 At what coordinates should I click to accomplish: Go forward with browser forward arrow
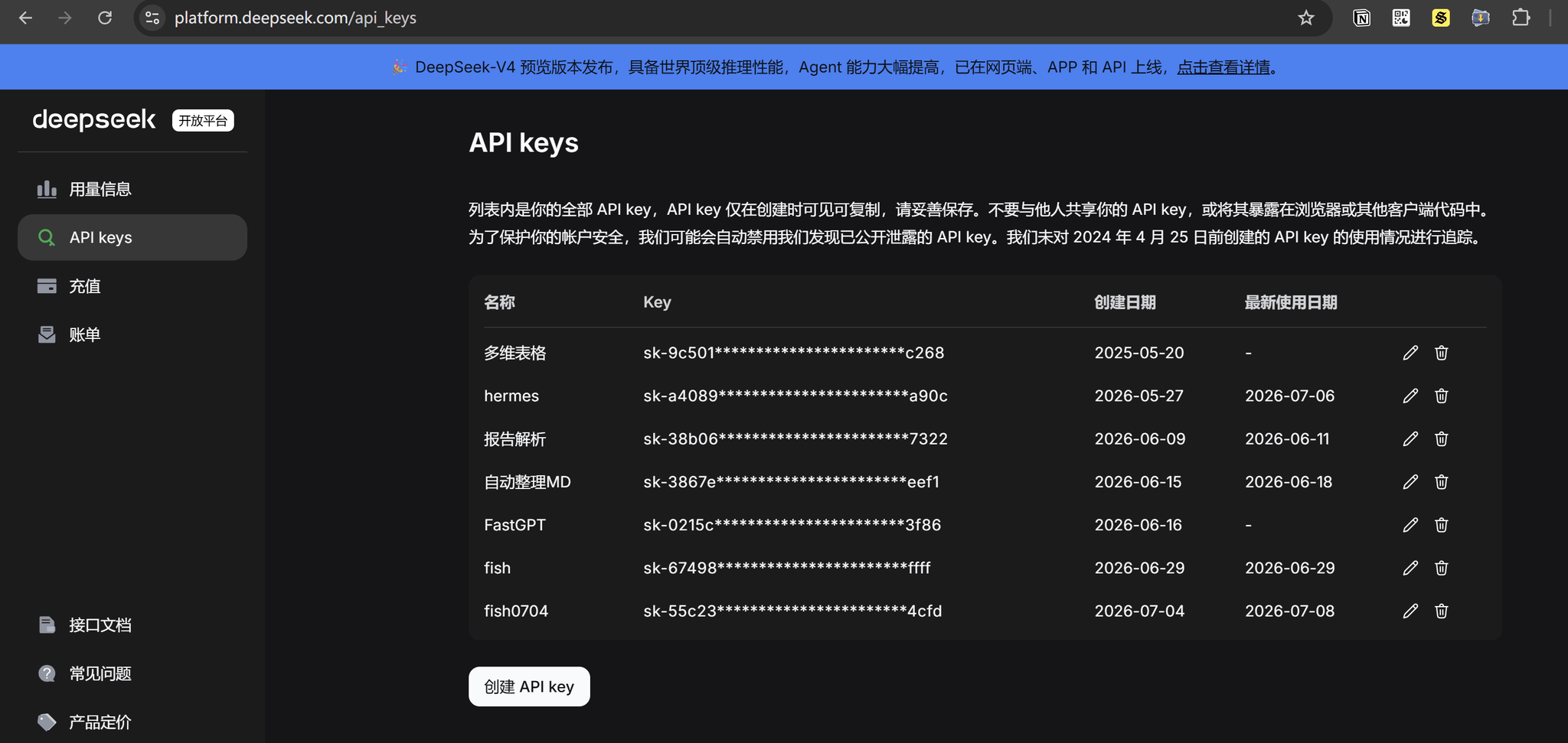(x=65, y=18)
